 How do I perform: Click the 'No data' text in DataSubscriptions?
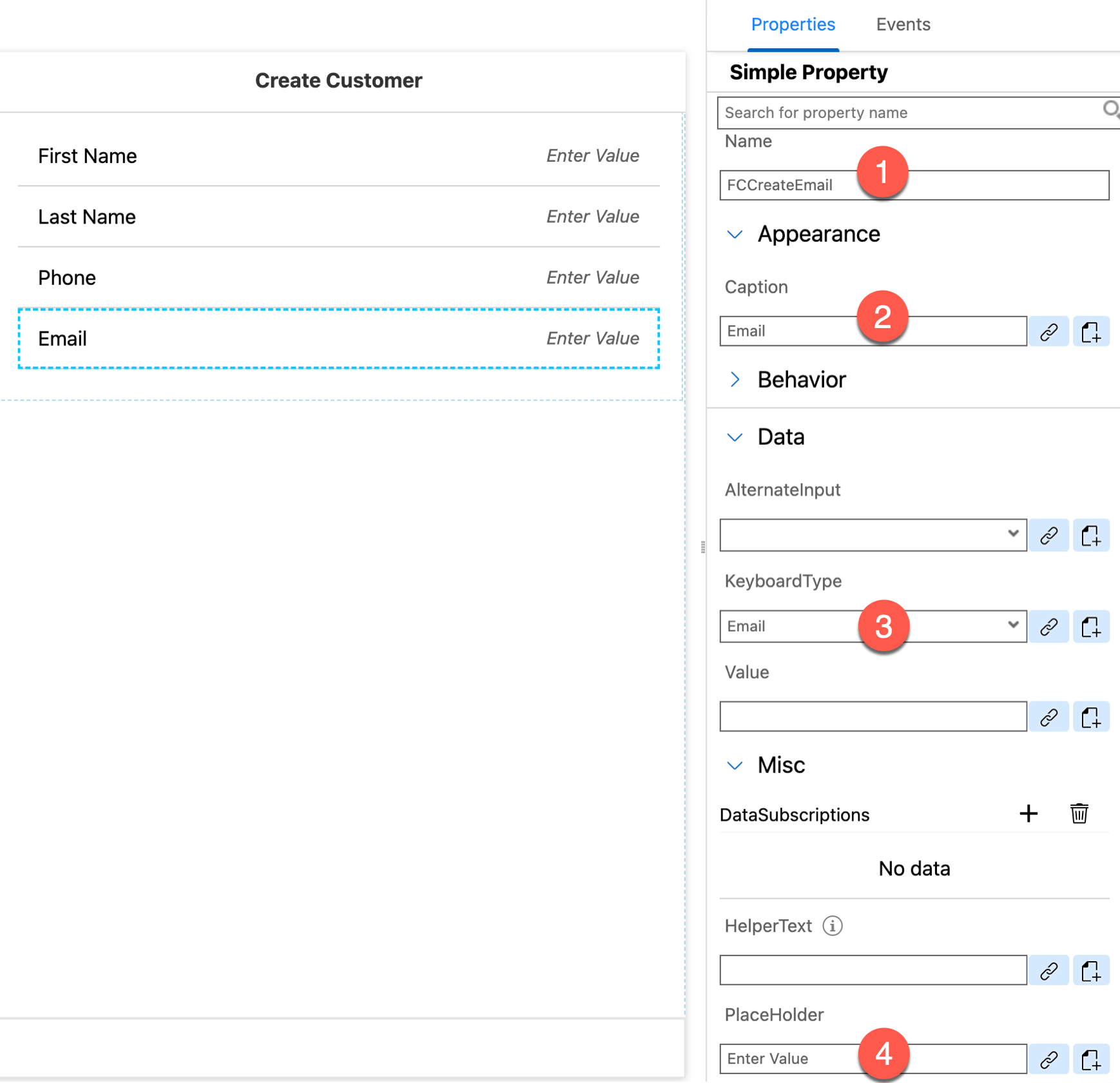(x=914, y=869)
